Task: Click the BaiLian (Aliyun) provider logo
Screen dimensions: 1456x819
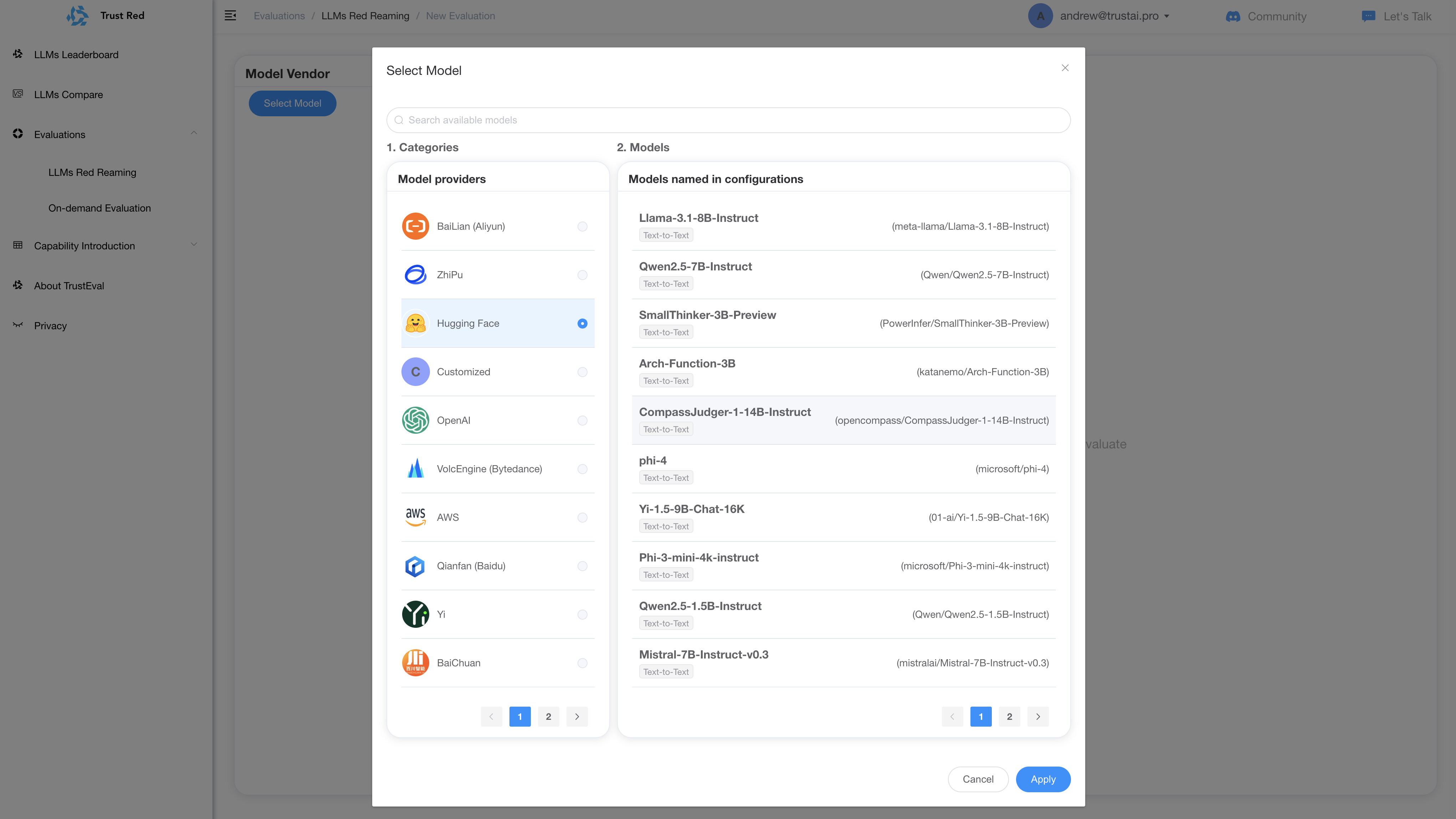Action: [415, 226]
